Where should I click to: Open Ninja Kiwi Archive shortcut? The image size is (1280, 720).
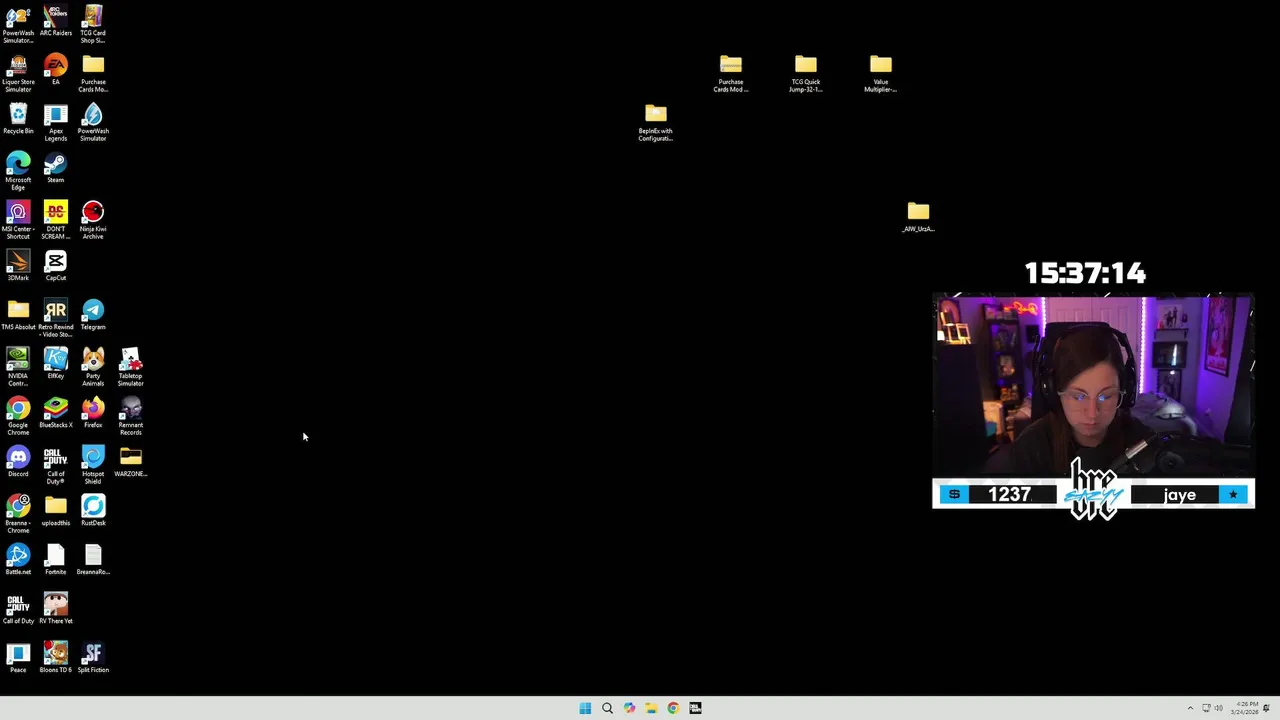[x=93, y=220]
